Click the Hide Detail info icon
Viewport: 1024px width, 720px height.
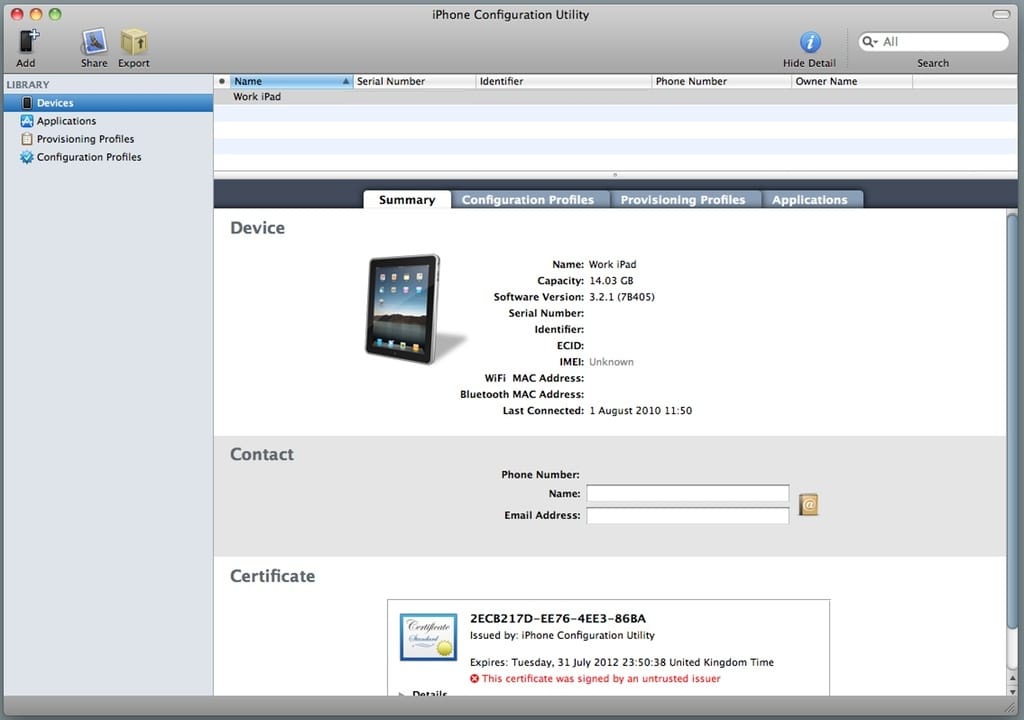click(x=810, y=42)
